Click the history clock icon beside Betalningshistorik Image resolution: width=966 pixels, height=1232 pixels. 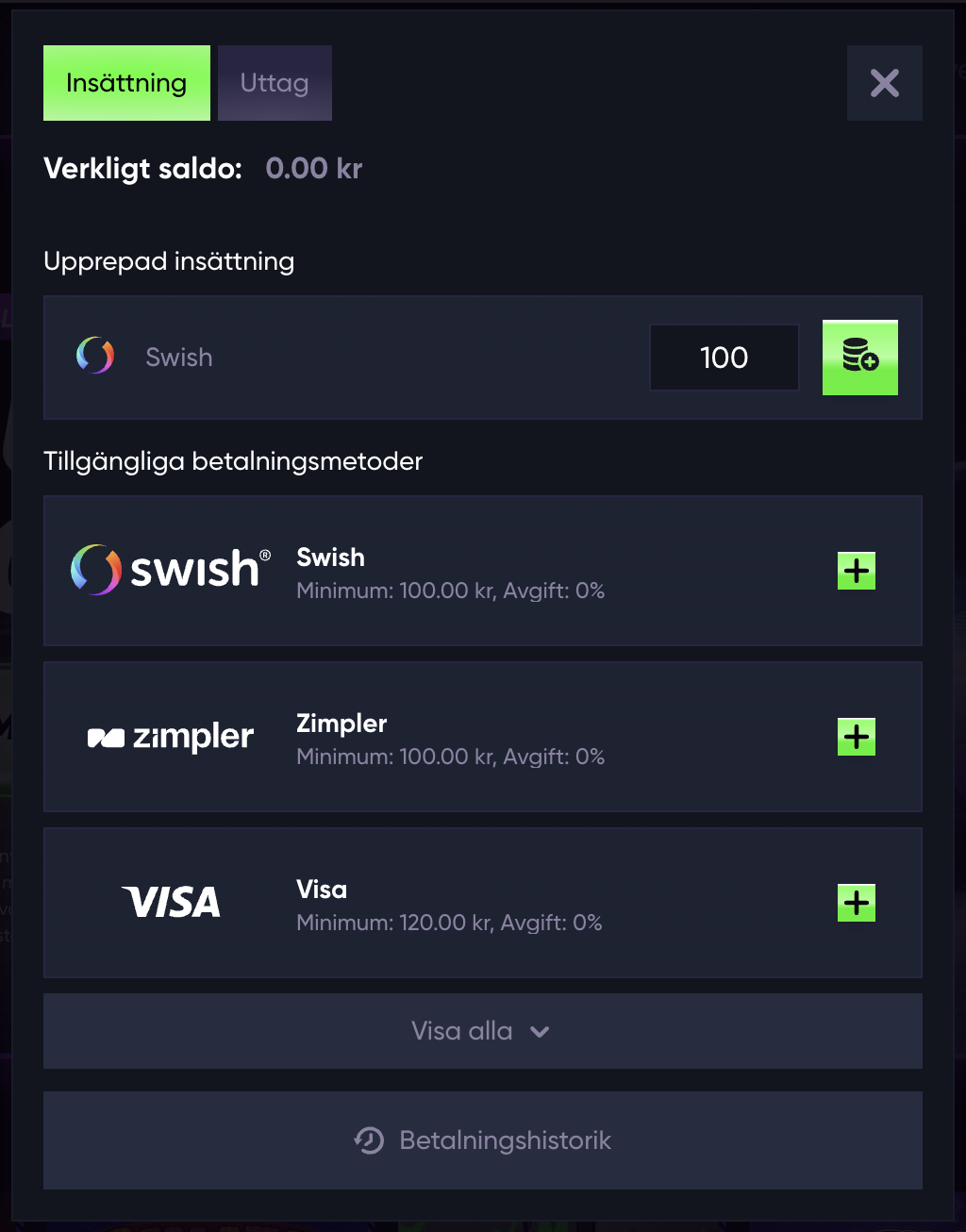coord(370,1140)
